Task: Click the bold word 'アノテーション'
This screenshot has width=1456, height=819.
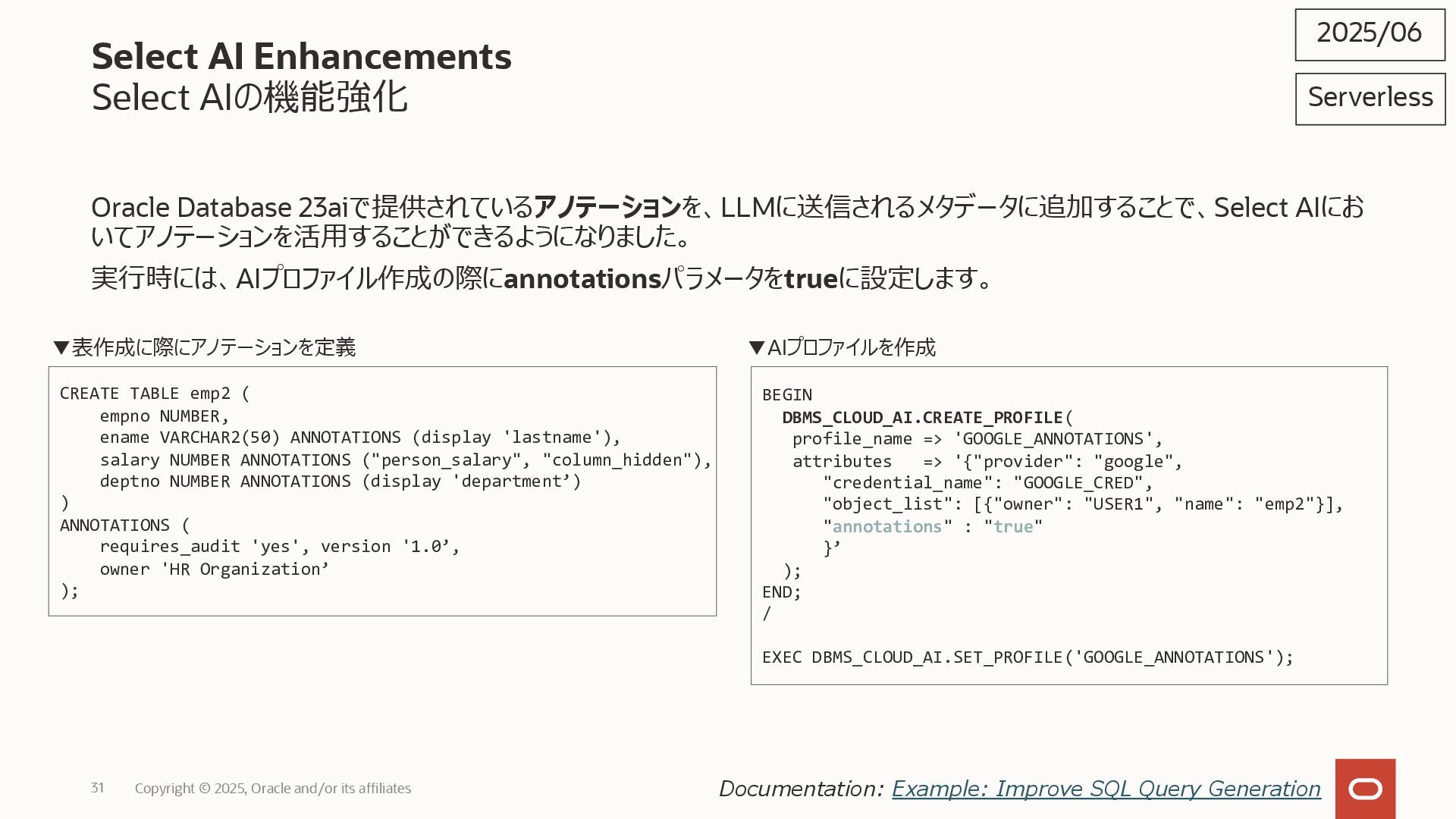Action: coord(607,207)
